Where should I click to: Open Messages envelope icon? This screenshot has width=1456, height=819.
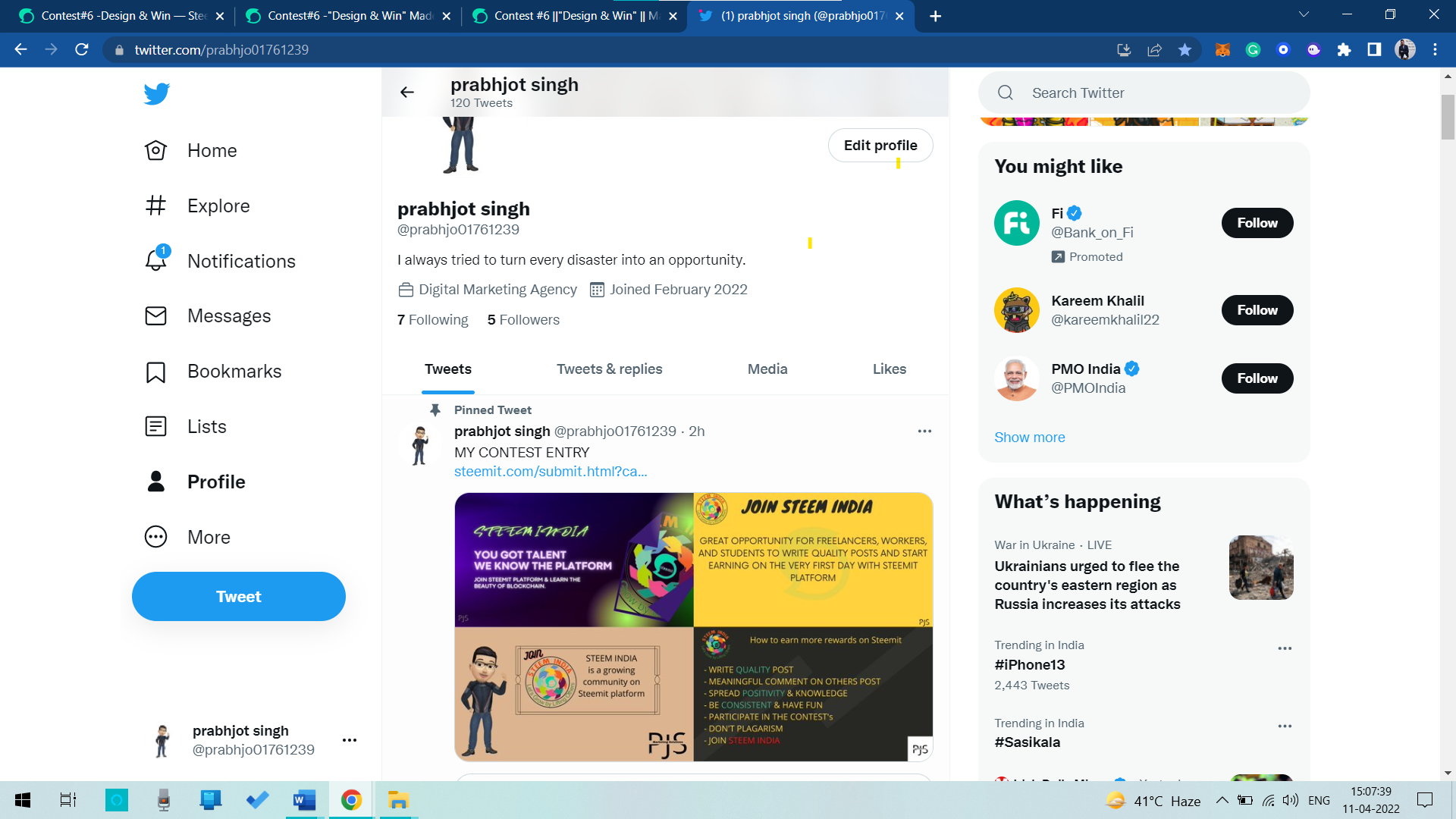coord(155,315)
